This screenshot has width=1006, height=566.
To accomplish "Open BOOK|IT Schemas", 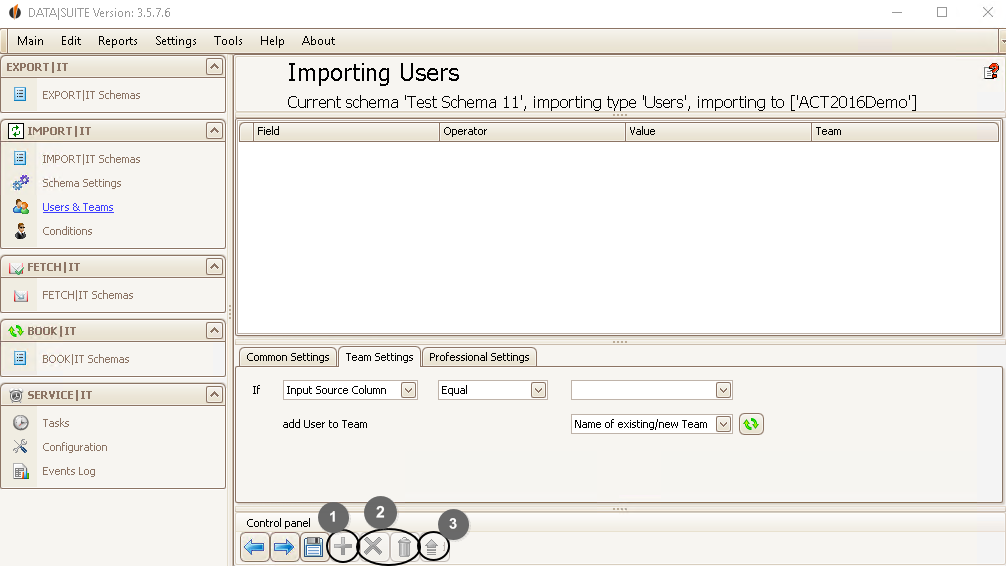I will [86, 359].
